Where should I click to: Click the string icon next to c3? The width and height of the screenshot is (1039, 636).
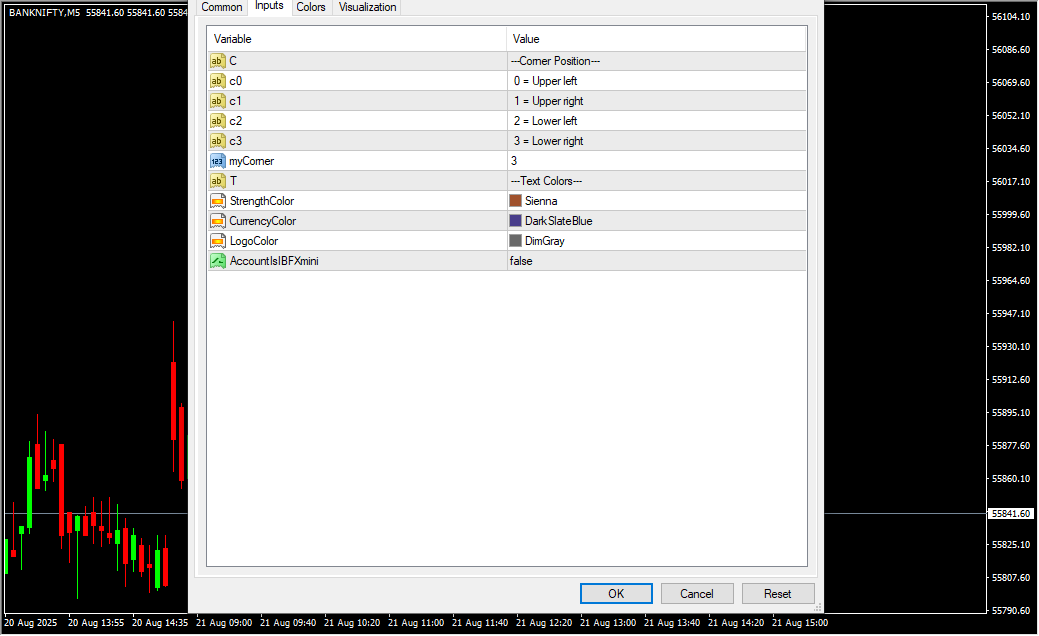point(217,141)
